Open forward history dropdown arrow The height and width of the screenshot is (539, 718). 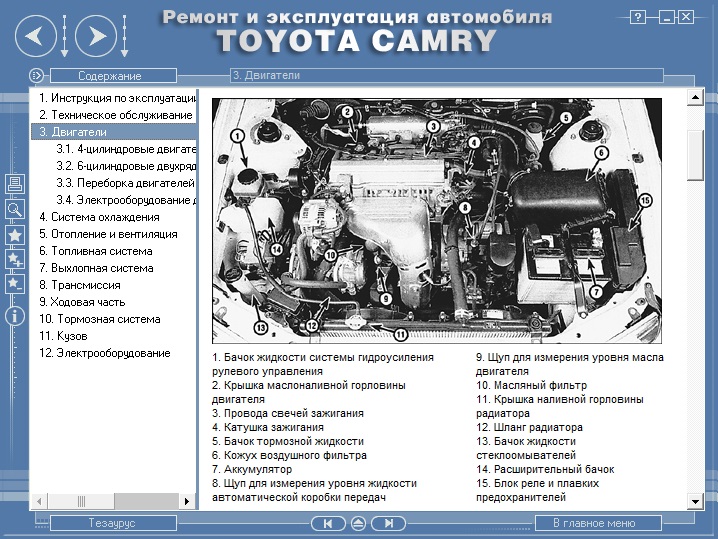[124, 36]
